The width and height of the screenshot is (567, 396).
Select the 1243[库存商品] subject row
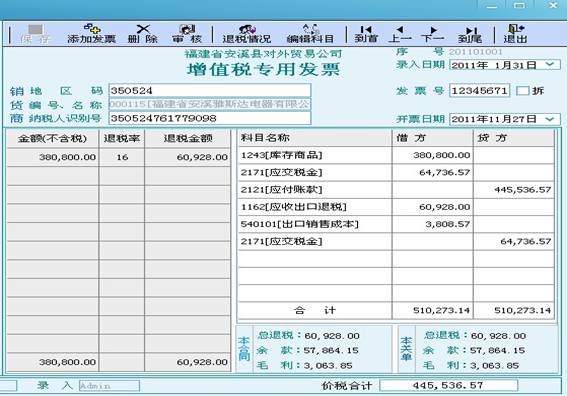pyautogui.click(x=396, y=155)
